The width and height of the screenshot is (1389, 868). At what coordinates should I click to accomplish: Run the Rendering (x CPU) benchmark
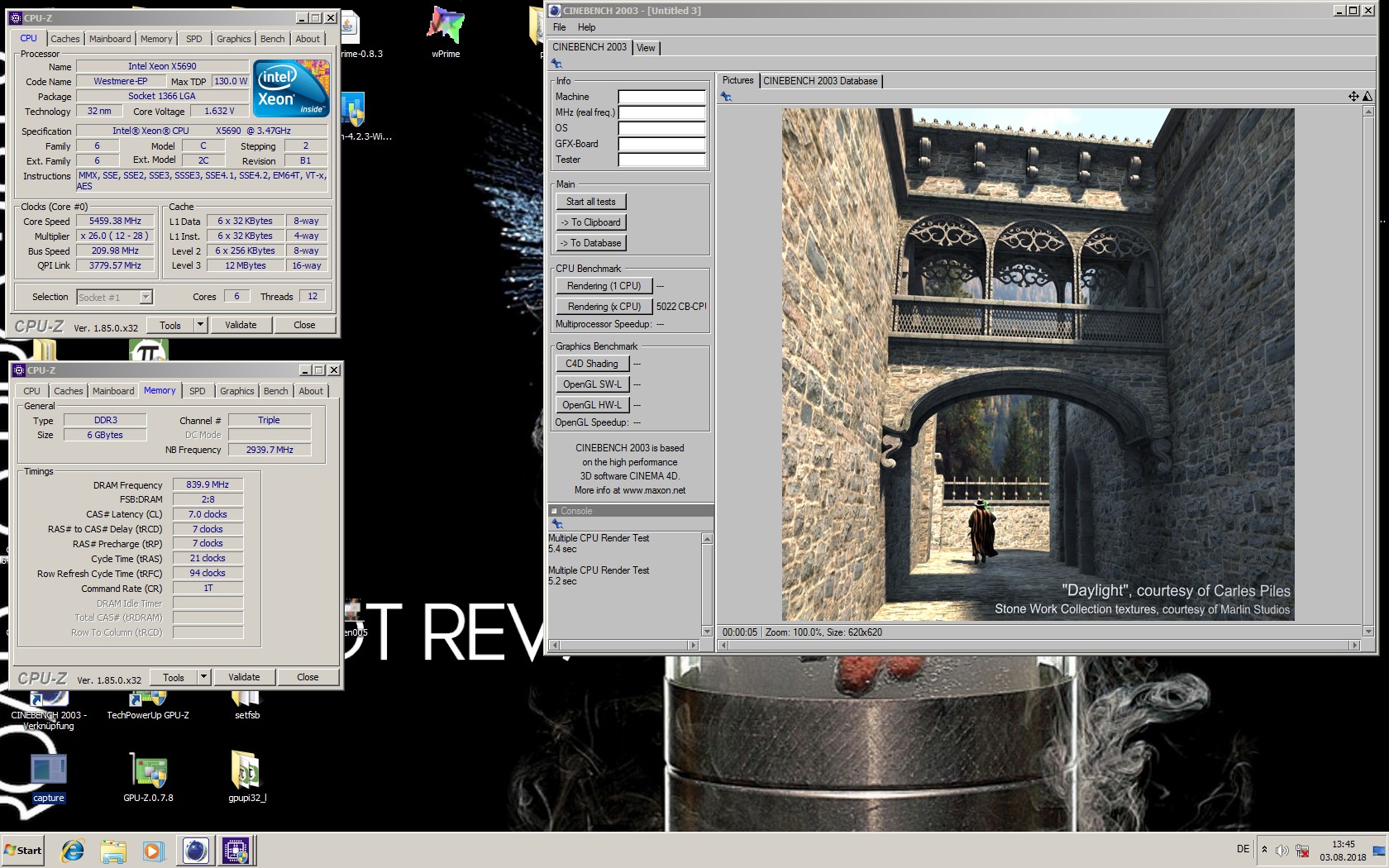(x=604, y=307)
